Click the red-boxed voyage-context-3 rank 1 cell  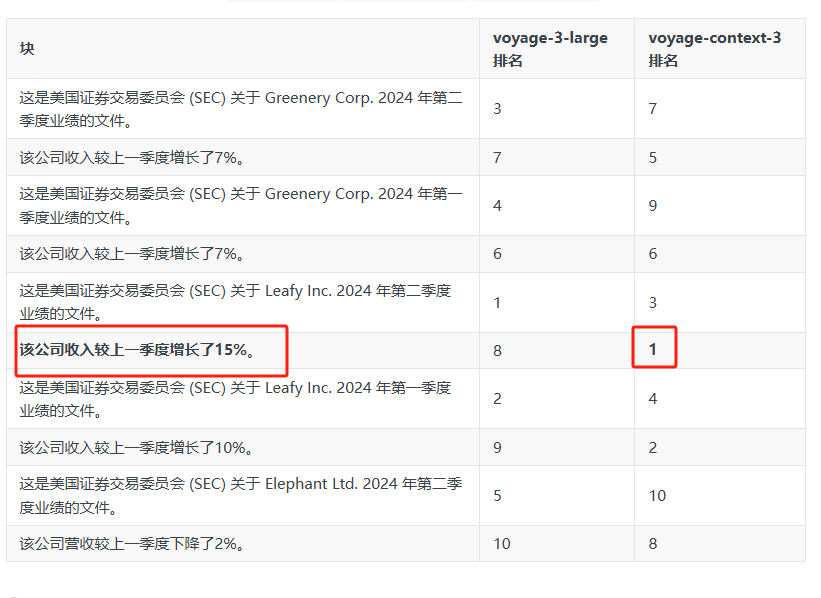(x=654, y=349)
